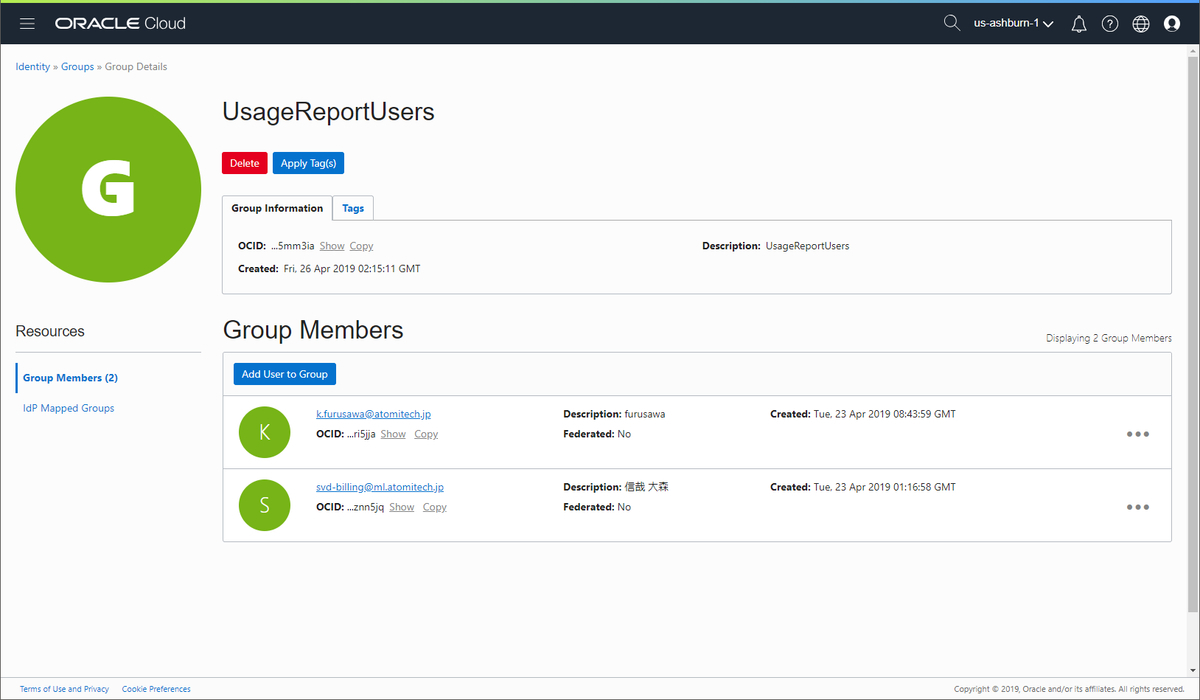Open Cookie Preferences link
1200x700 pixels.
click(156, 689)
